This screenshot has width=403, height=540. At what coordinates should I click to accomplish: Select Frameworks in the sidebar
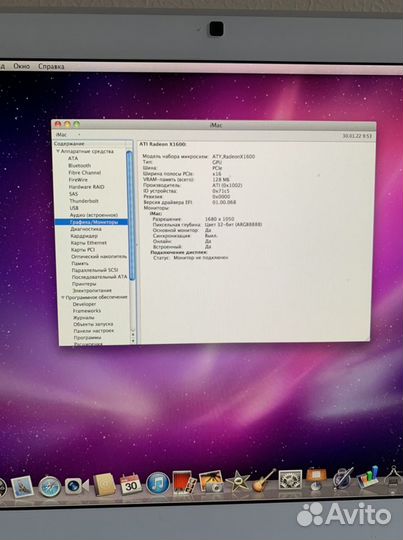pos(87,311)
